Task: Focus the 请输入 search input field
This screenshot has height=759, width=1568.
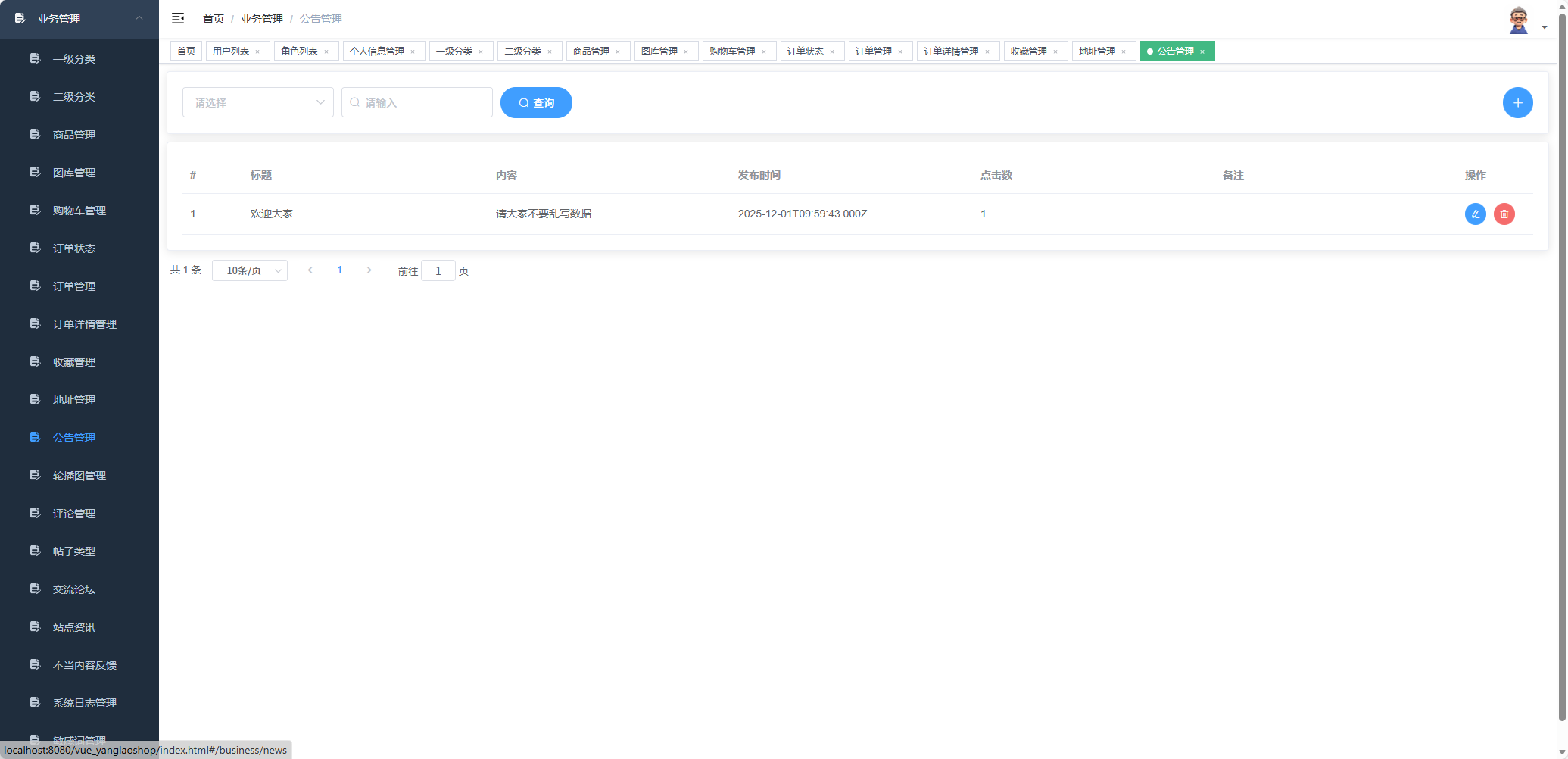Action: tap(417, 102)
